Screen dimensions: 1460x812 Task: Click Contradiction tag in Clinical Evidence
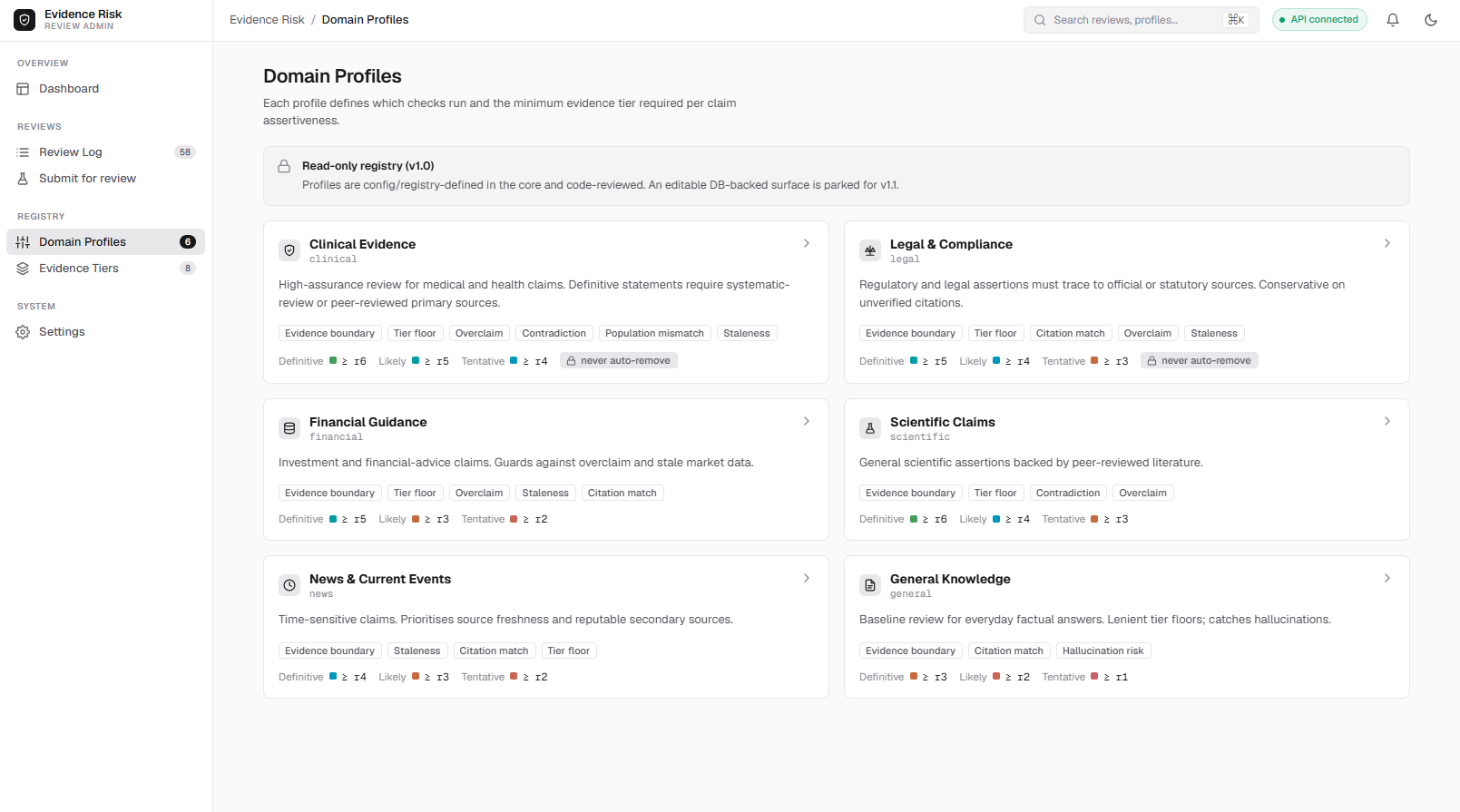click(554, 333)
